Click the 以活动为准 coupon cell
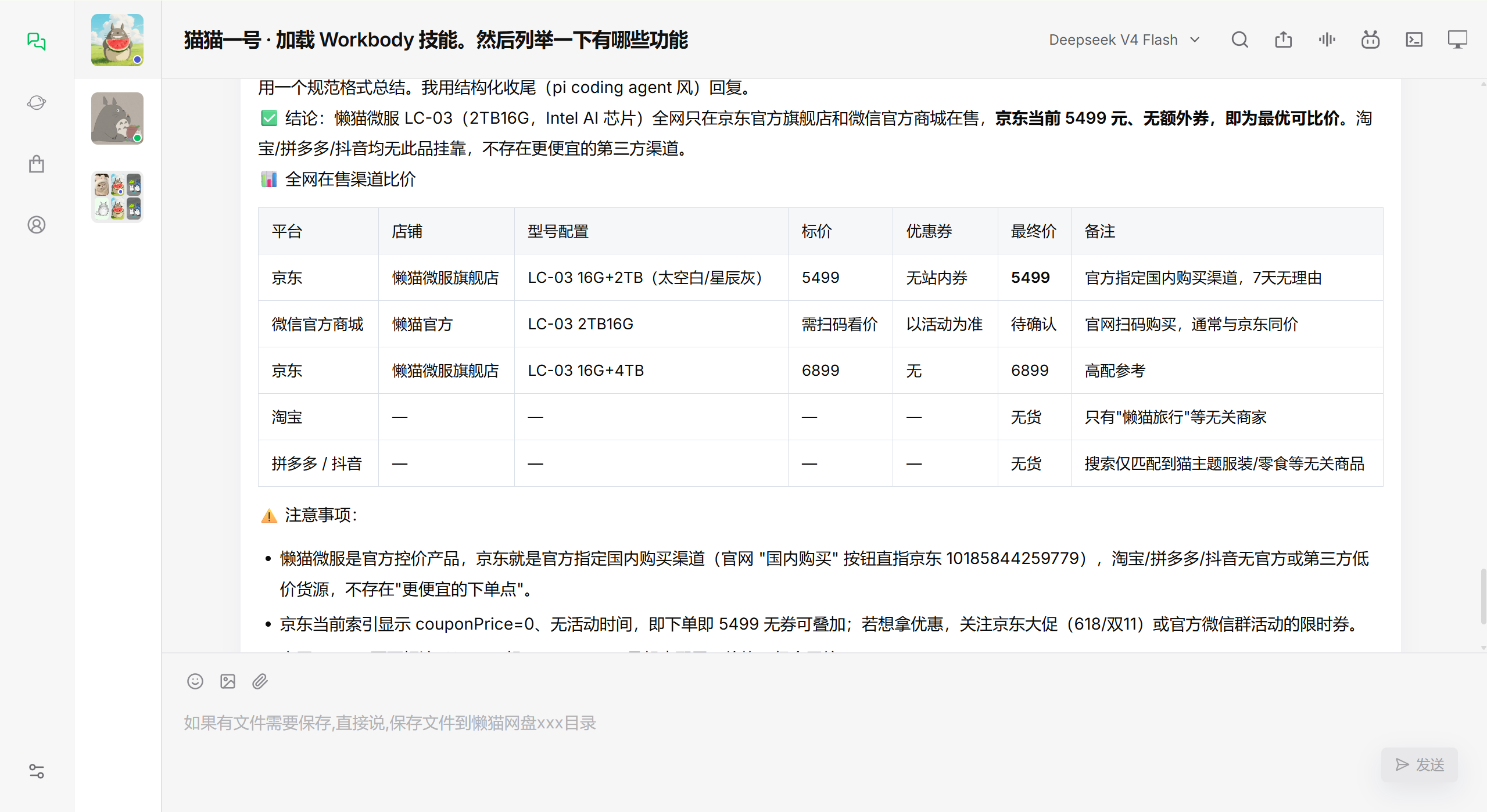This screenshot has height=812, width=1487. click(944, 324)
